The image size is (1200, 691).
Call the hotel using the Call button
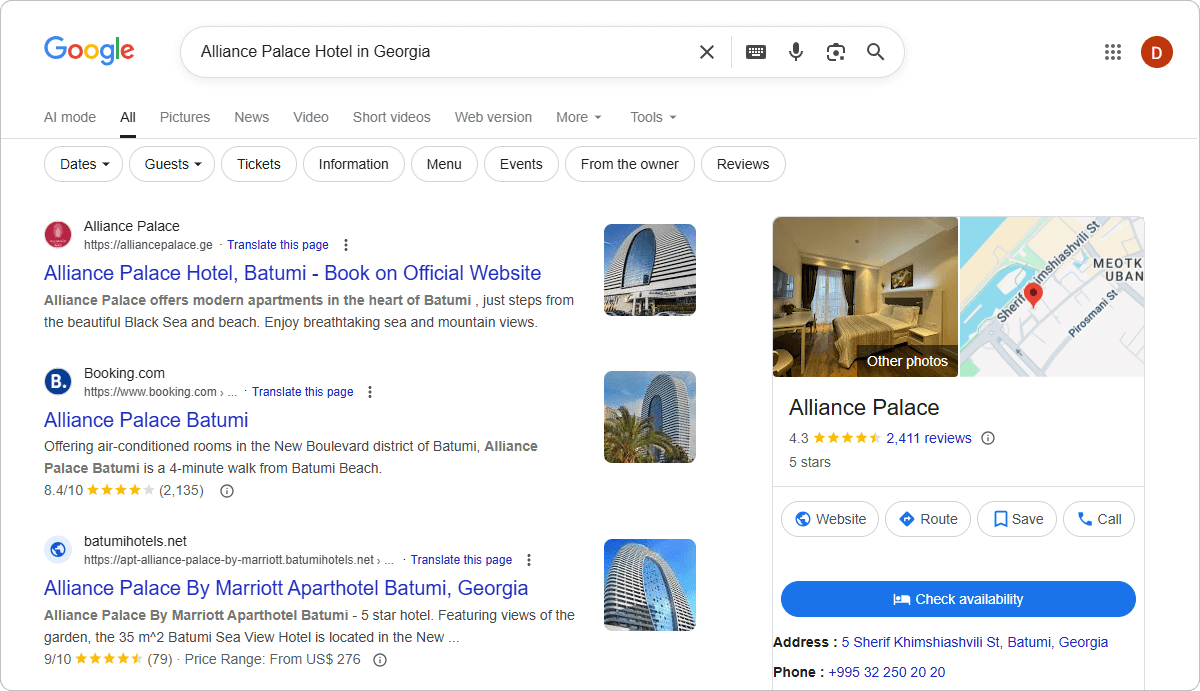pyautogui.click(x=1098, y=518)
